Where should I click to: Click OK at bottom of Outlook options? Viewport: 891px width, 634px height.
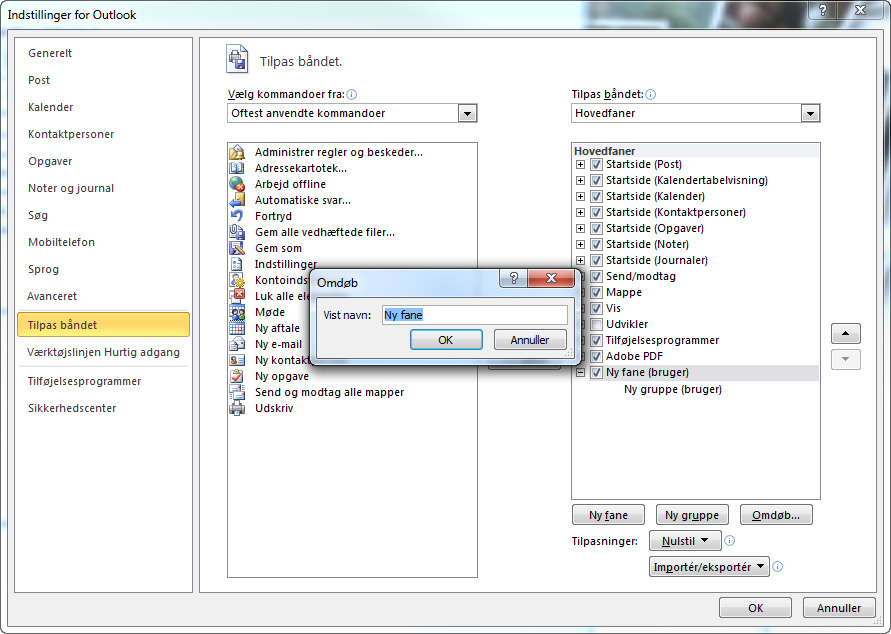pyautogui.click(x=755, y=608)
